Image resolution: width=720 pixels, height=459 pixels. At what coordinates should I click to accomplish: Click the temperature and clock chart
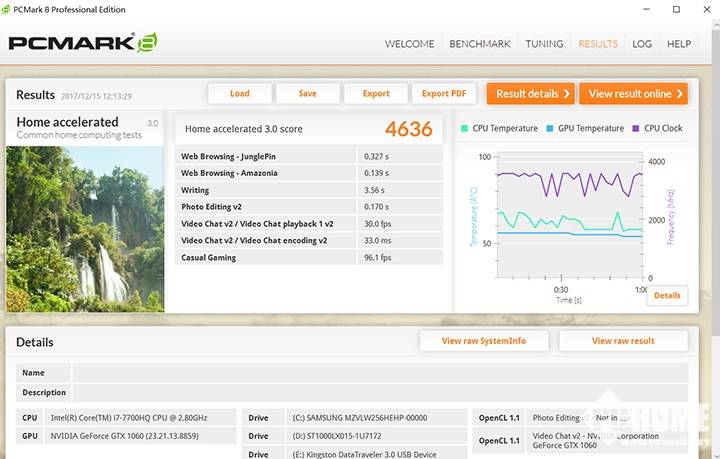569,216
